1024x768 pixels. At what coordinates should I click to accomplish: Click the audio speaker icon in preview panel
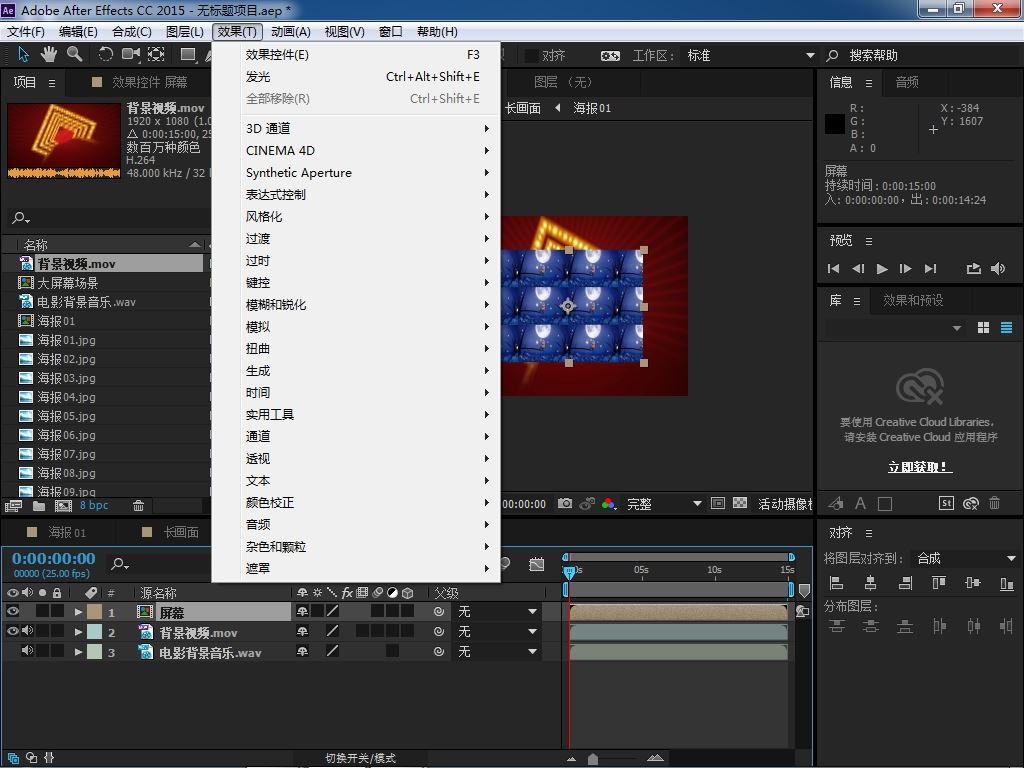point(998,268)
